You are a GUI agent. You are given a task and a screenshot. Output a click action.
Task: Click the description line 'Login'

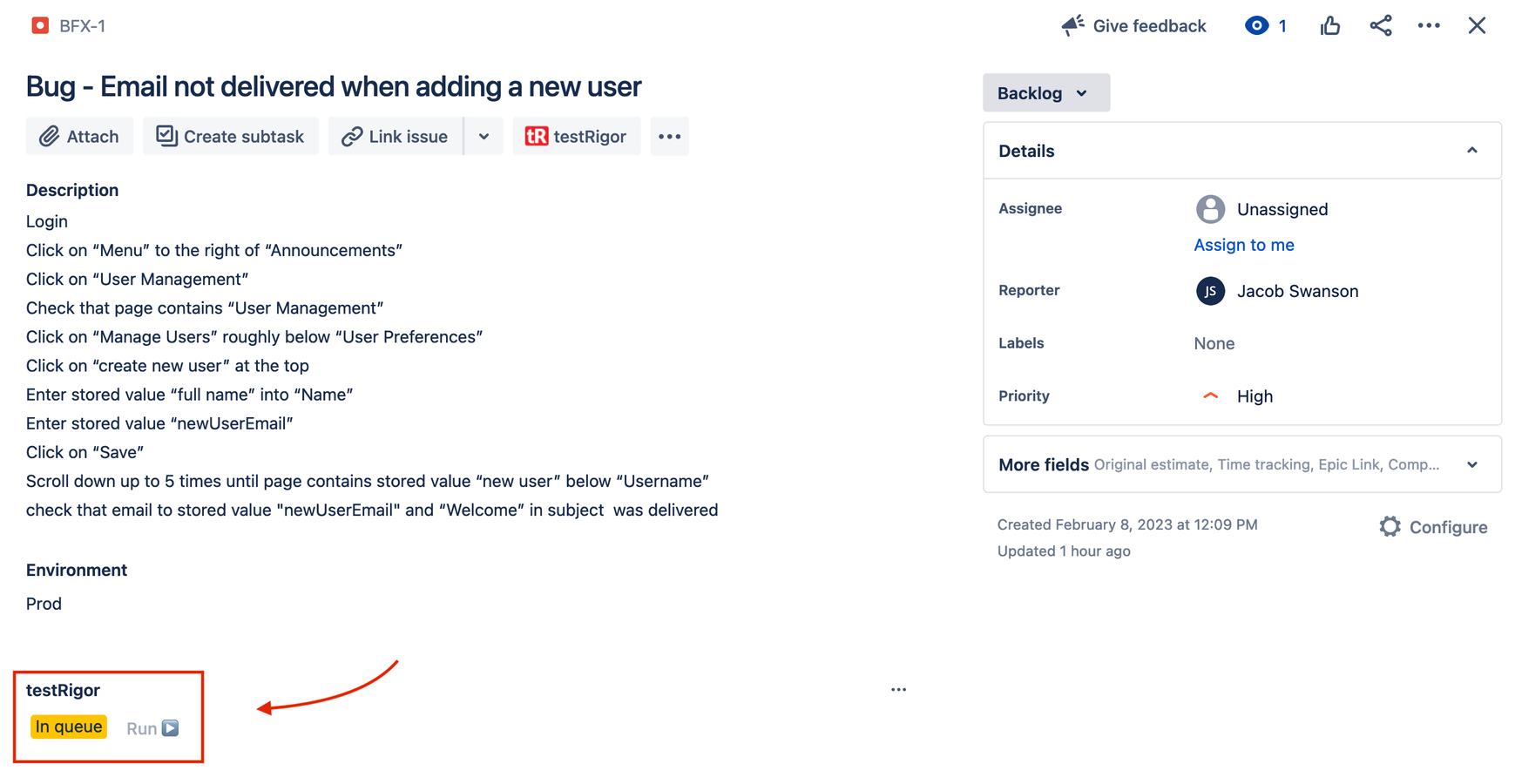(47, 221)
